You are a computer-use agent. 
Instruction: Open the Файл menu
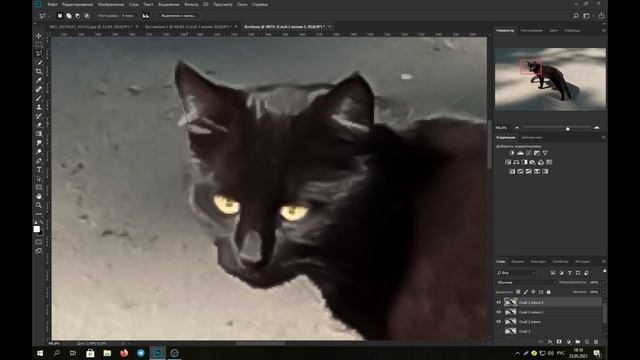tap(52, 4)
